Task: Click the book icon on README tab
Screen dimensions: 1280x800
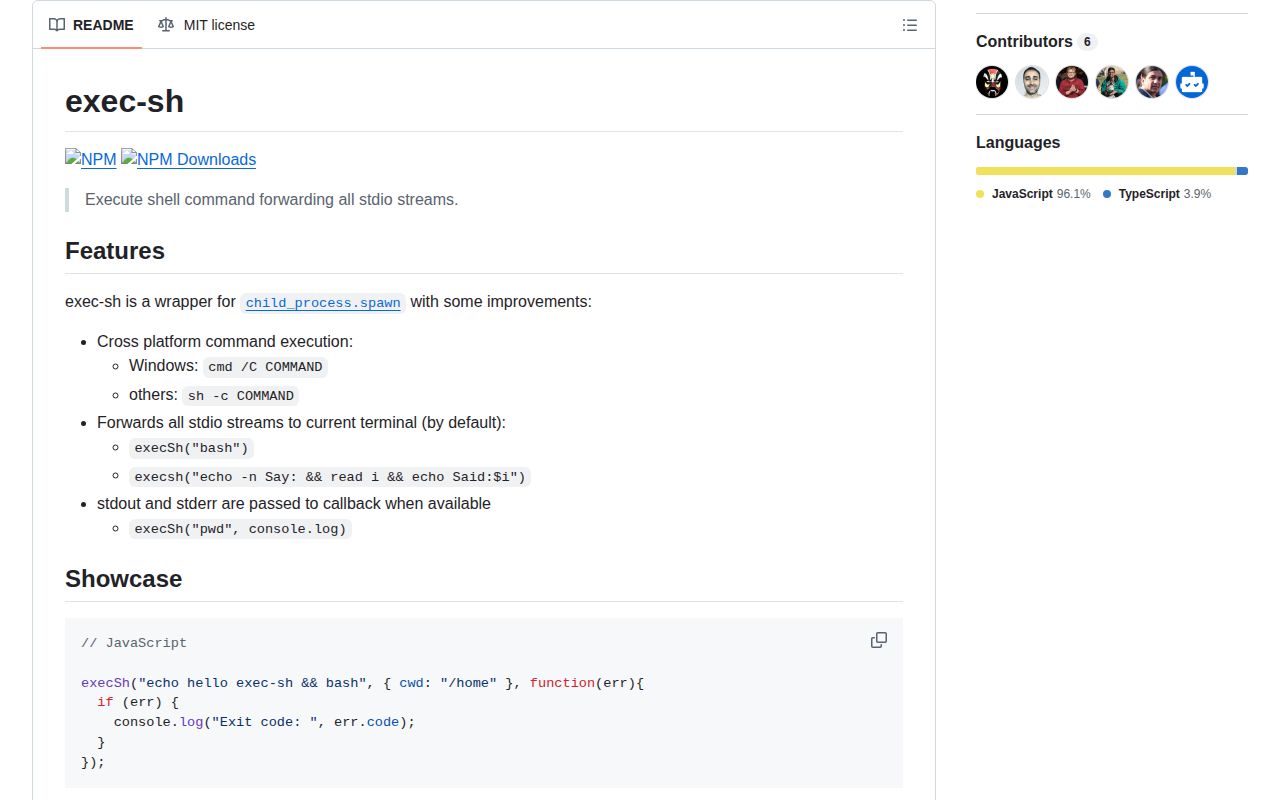Action: tap(57, 25)
